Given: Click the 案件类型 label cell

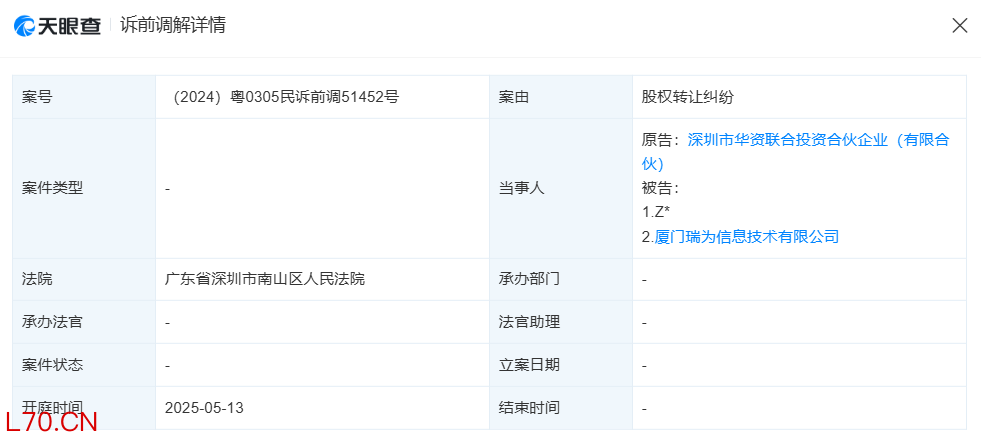Looking at the screenshot, I should coord(52,188).
